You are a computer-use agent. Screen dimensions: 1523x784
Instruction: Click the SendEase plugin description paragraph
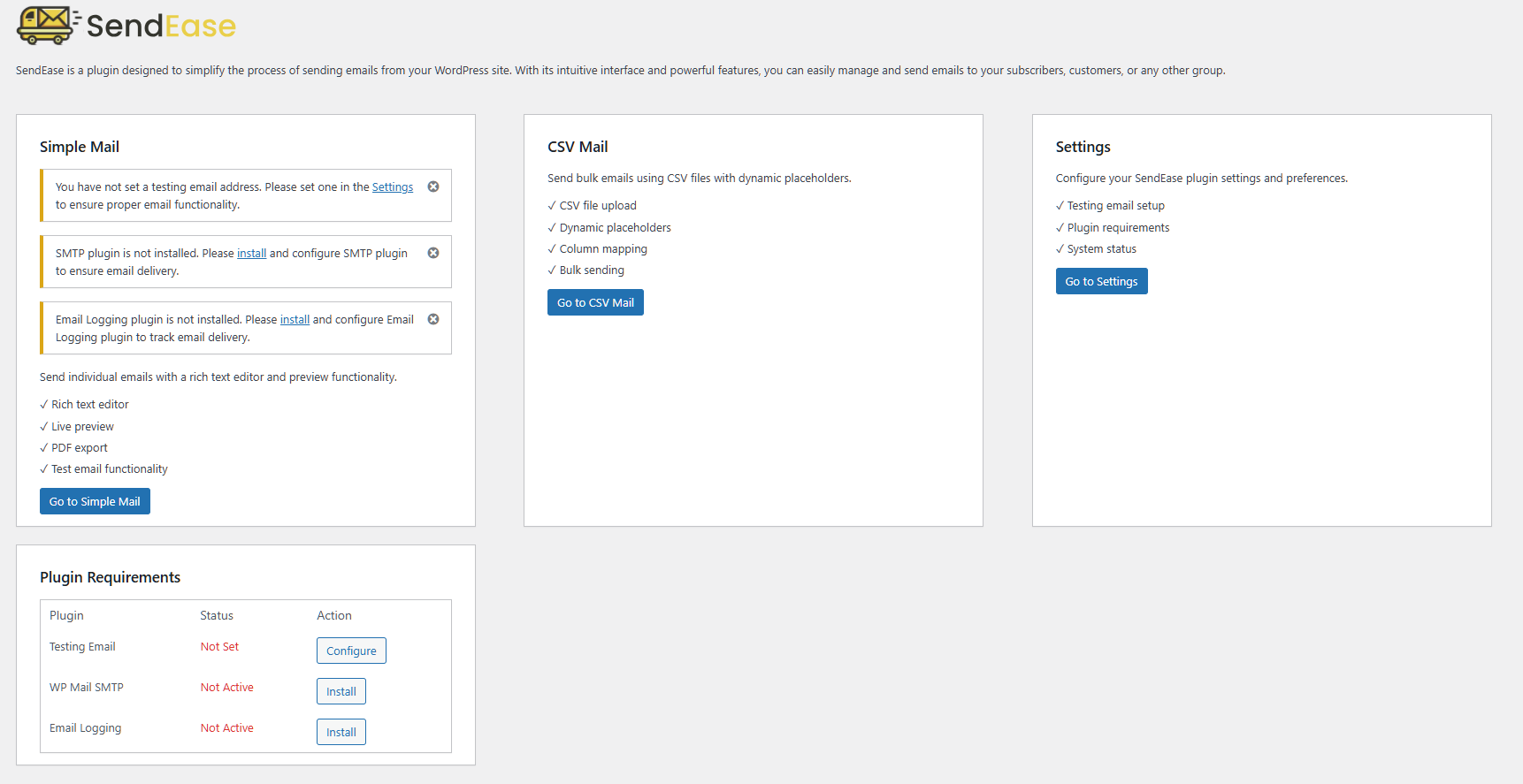(x=621, y=71)
